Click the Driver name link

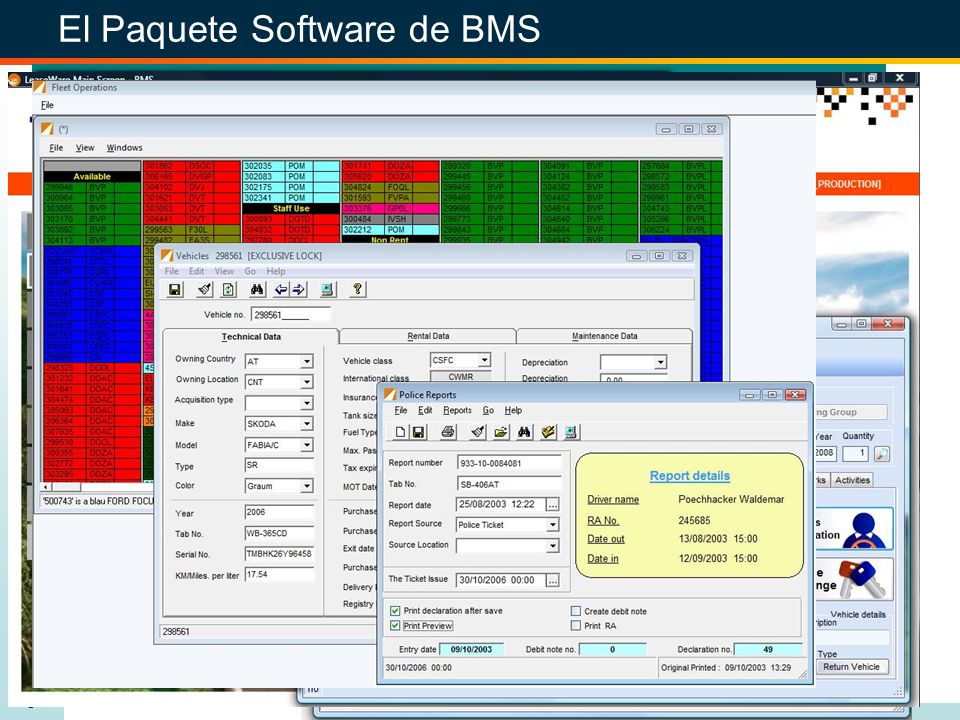point(613,500)
